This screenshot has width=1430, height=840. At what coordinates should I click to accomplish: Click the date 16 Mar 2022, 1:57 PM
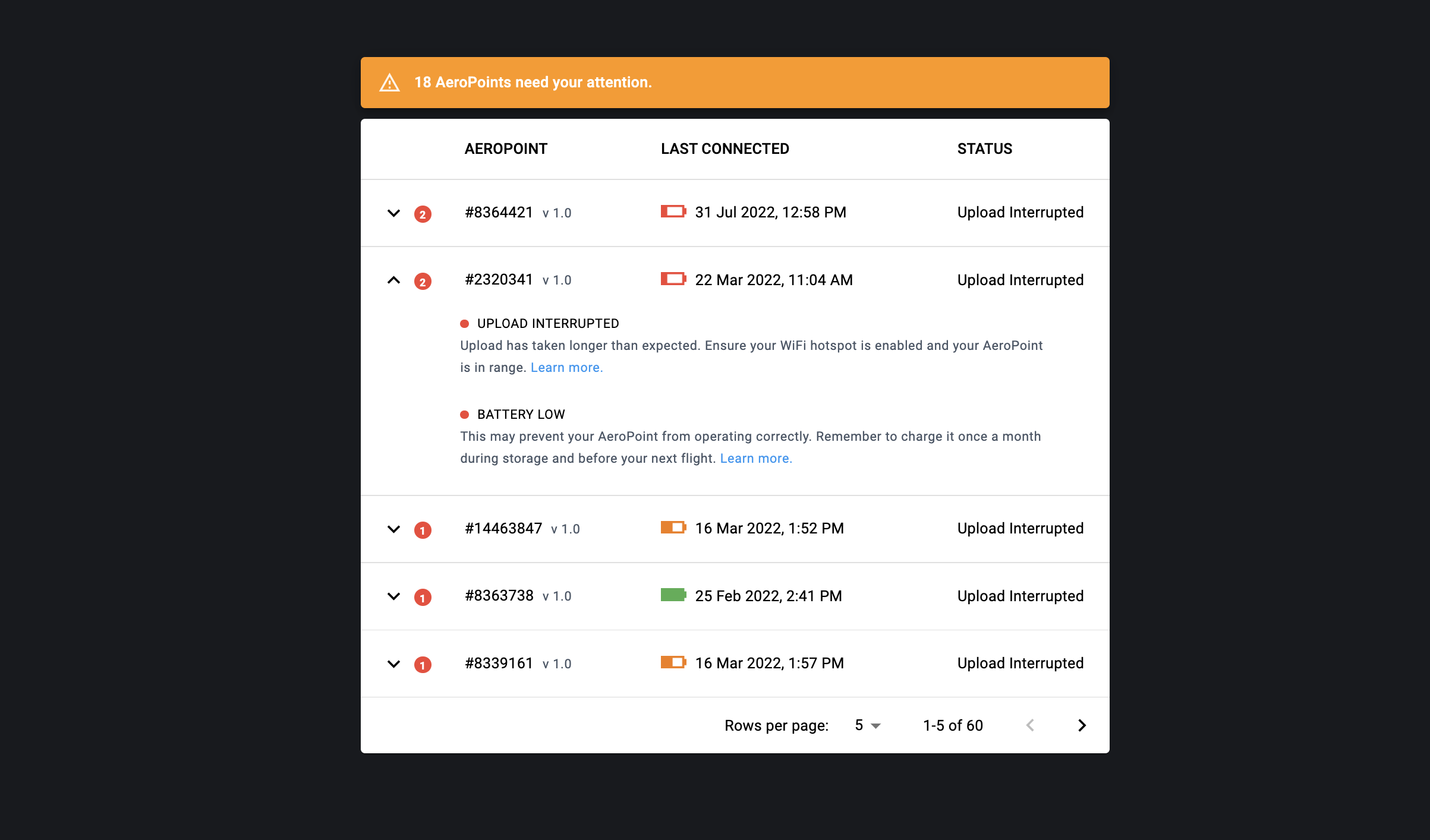click(770, 664)
